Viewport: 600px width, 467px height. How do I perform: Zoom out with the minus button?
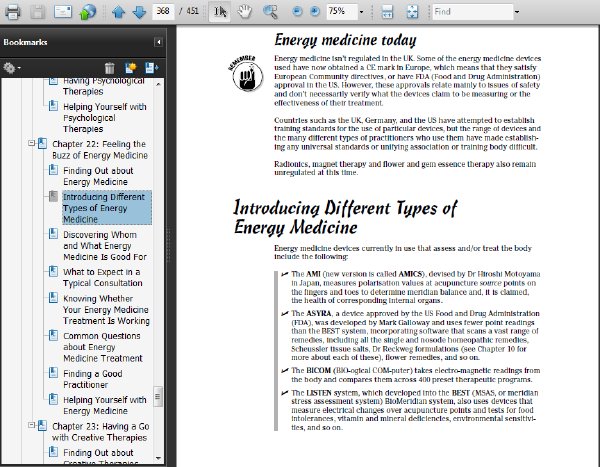point(297,11)
